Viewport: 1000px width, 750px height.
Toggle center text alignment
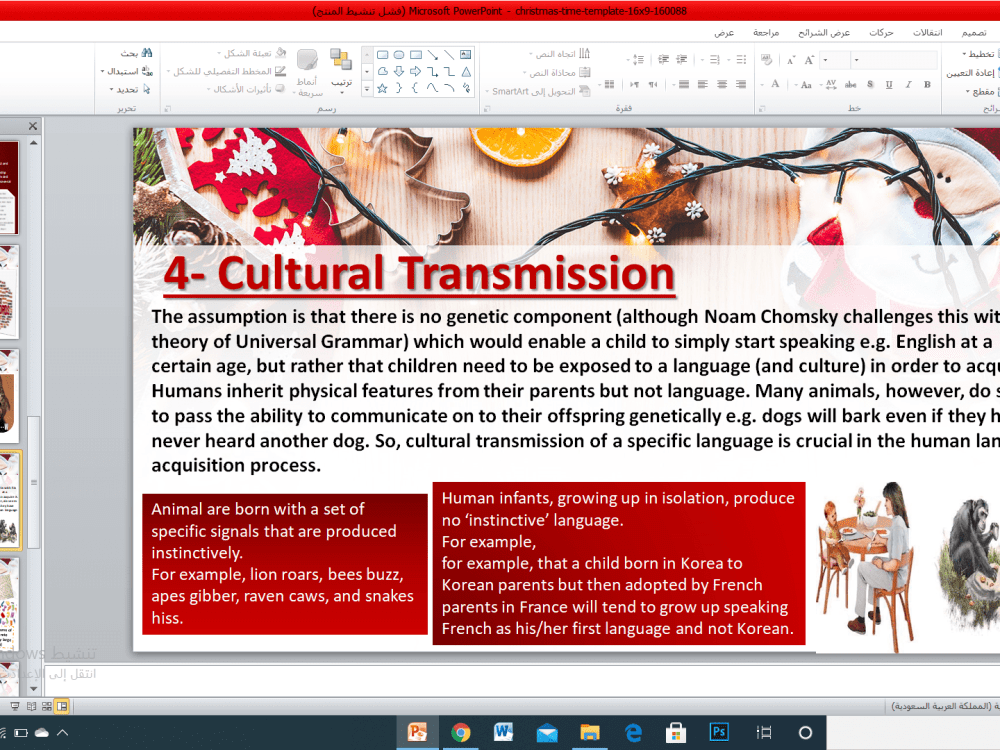[722, 84]
